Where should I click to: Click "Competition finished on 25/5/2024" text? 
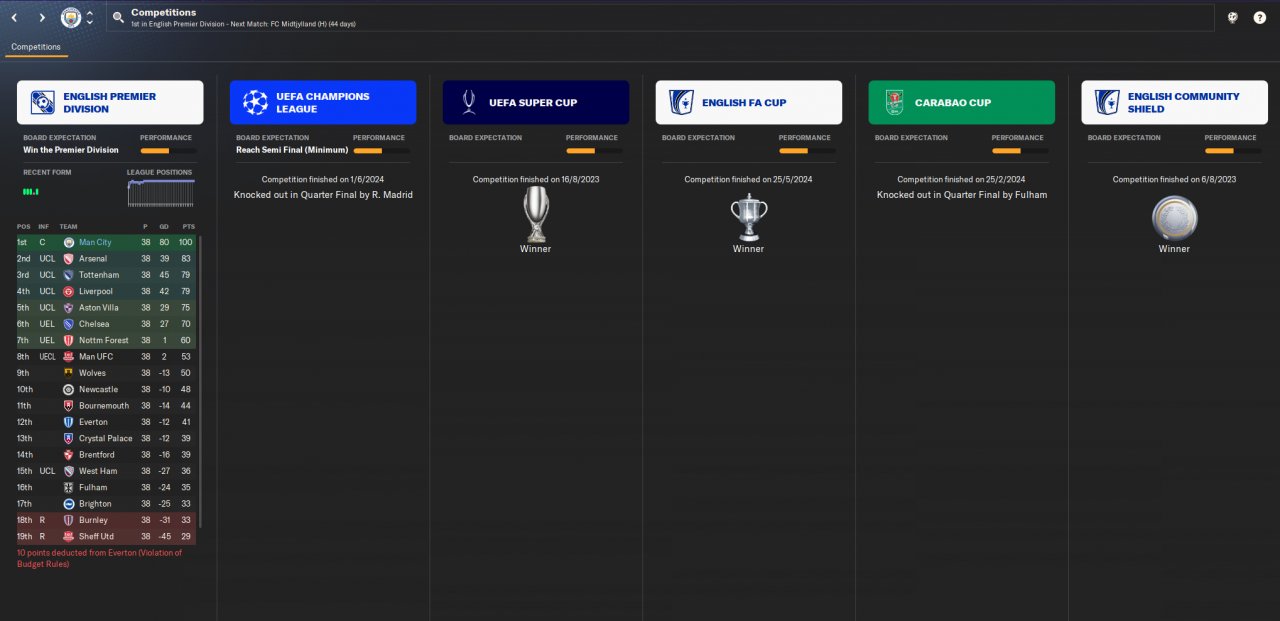[748, 179]
